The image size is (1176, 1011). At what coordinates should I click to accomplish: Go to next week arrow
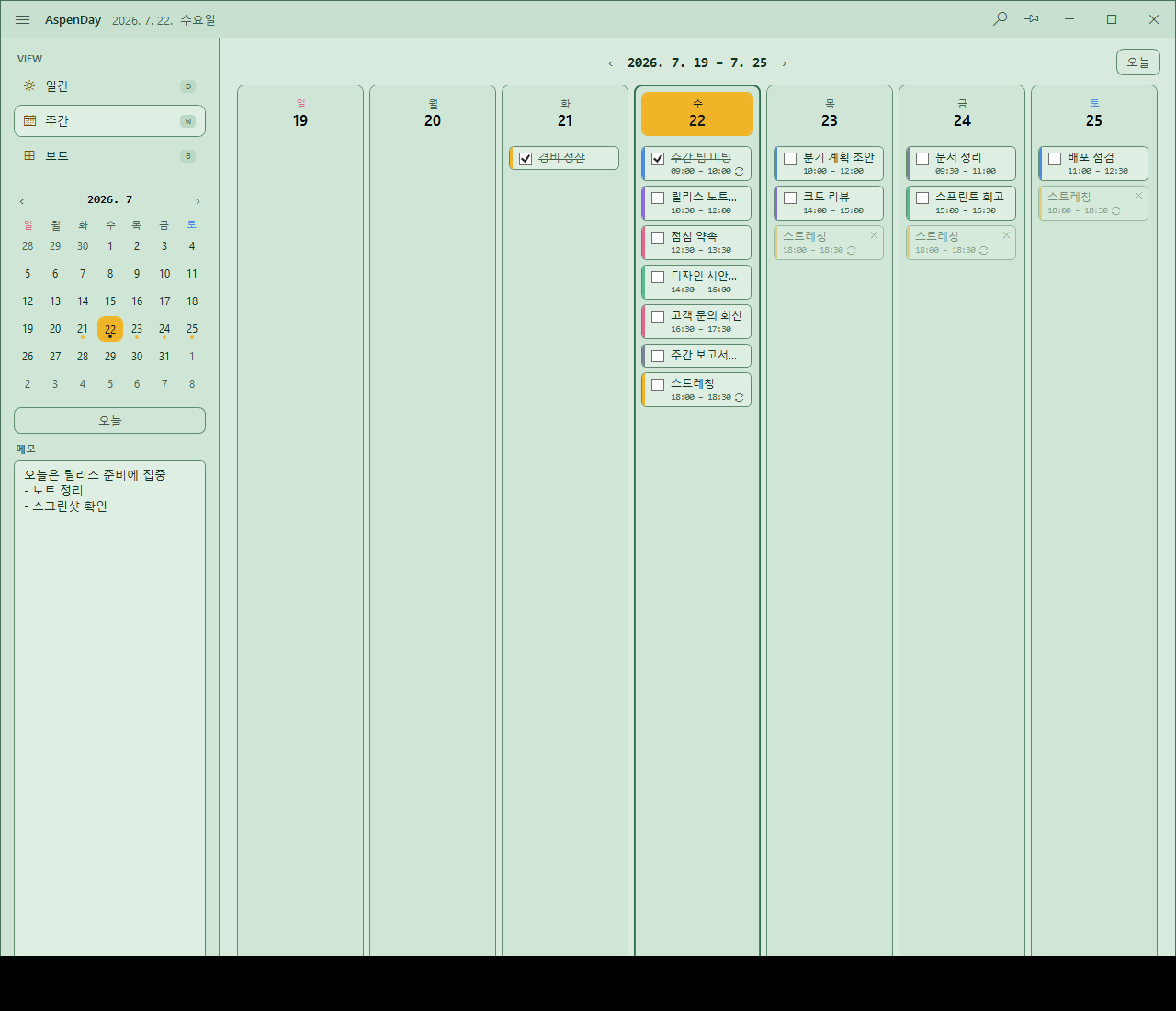(784, 63)
